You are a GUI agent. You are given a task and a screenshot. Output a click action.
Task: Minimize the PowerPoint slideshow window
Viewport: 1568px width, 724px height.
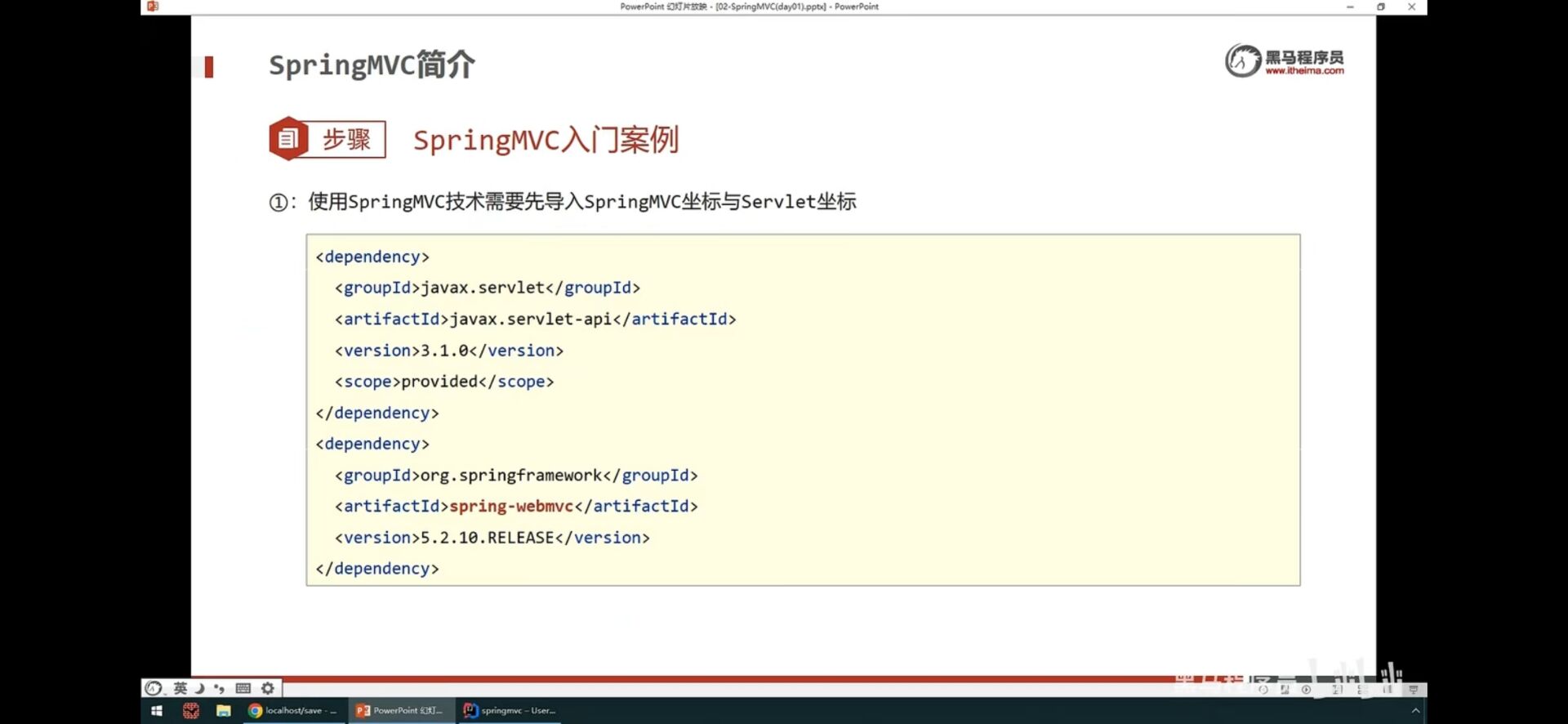1350,7
